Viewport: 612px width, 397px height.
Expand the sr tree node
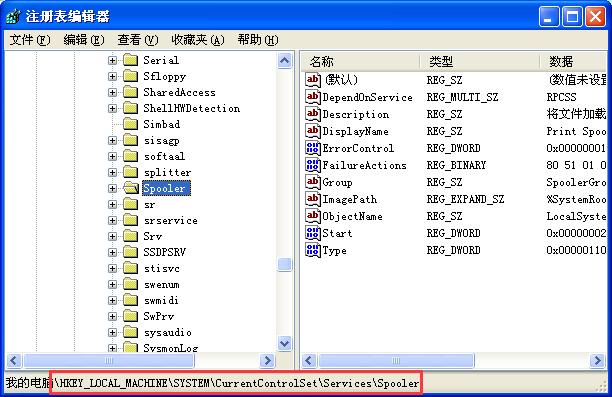[112, 204]
